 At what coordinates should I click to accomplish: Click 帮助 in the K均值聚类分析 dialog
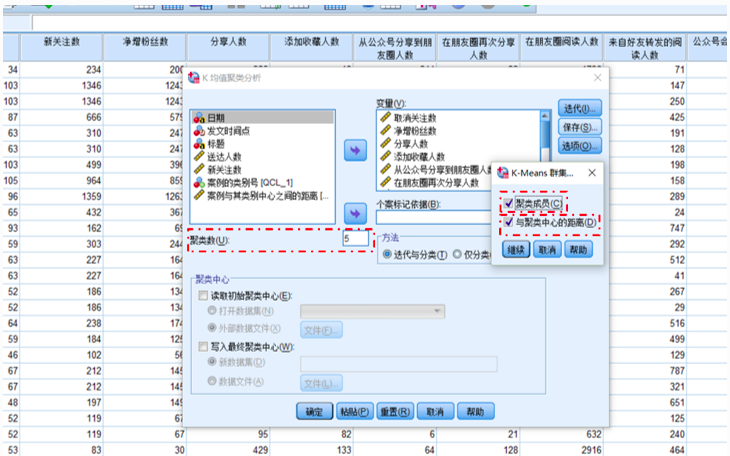pyautogui.click(x=475, y=412)
